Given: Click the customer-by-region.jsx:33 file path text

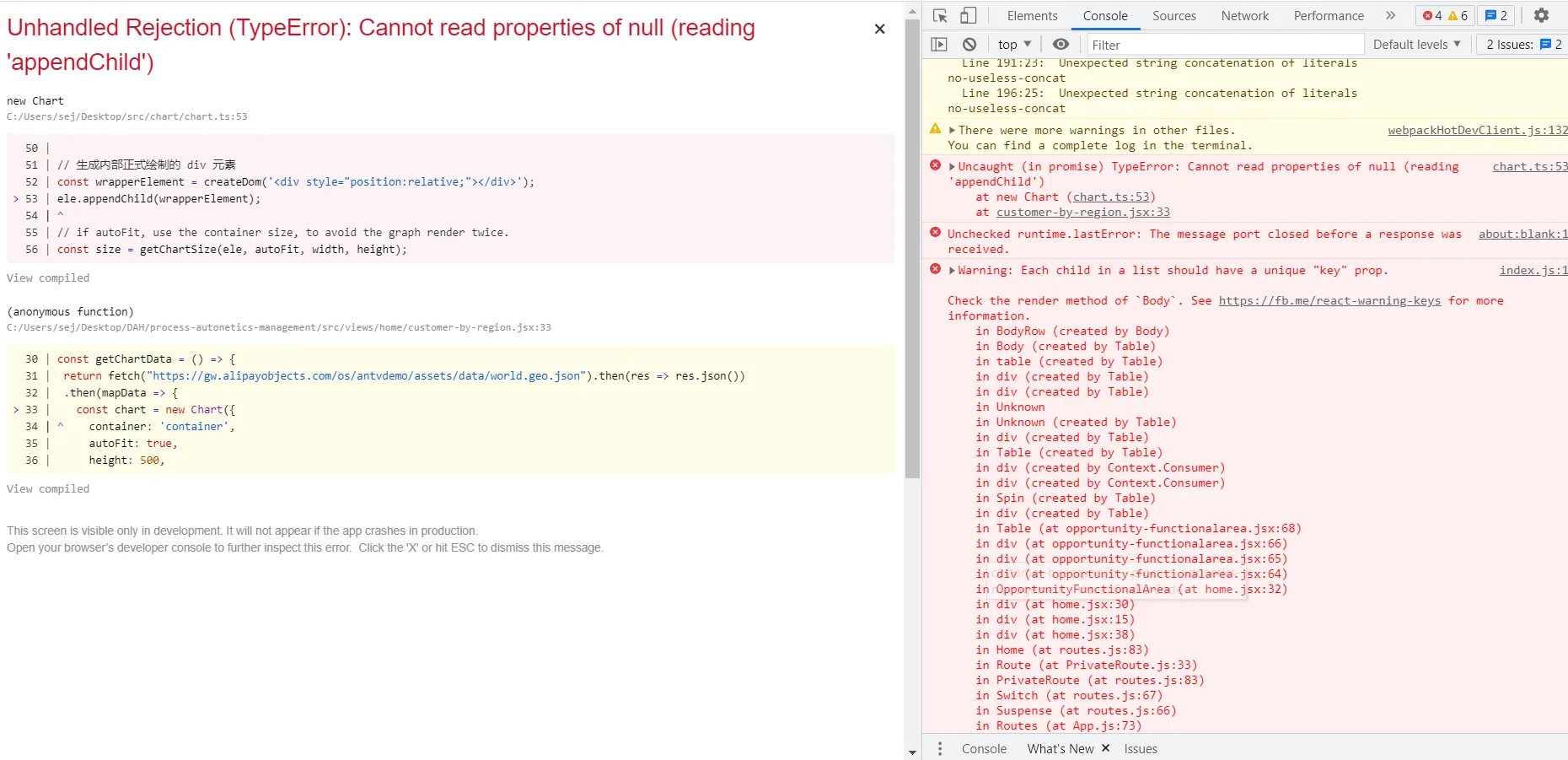Looking at the screenshot, I should coord(279,327).
